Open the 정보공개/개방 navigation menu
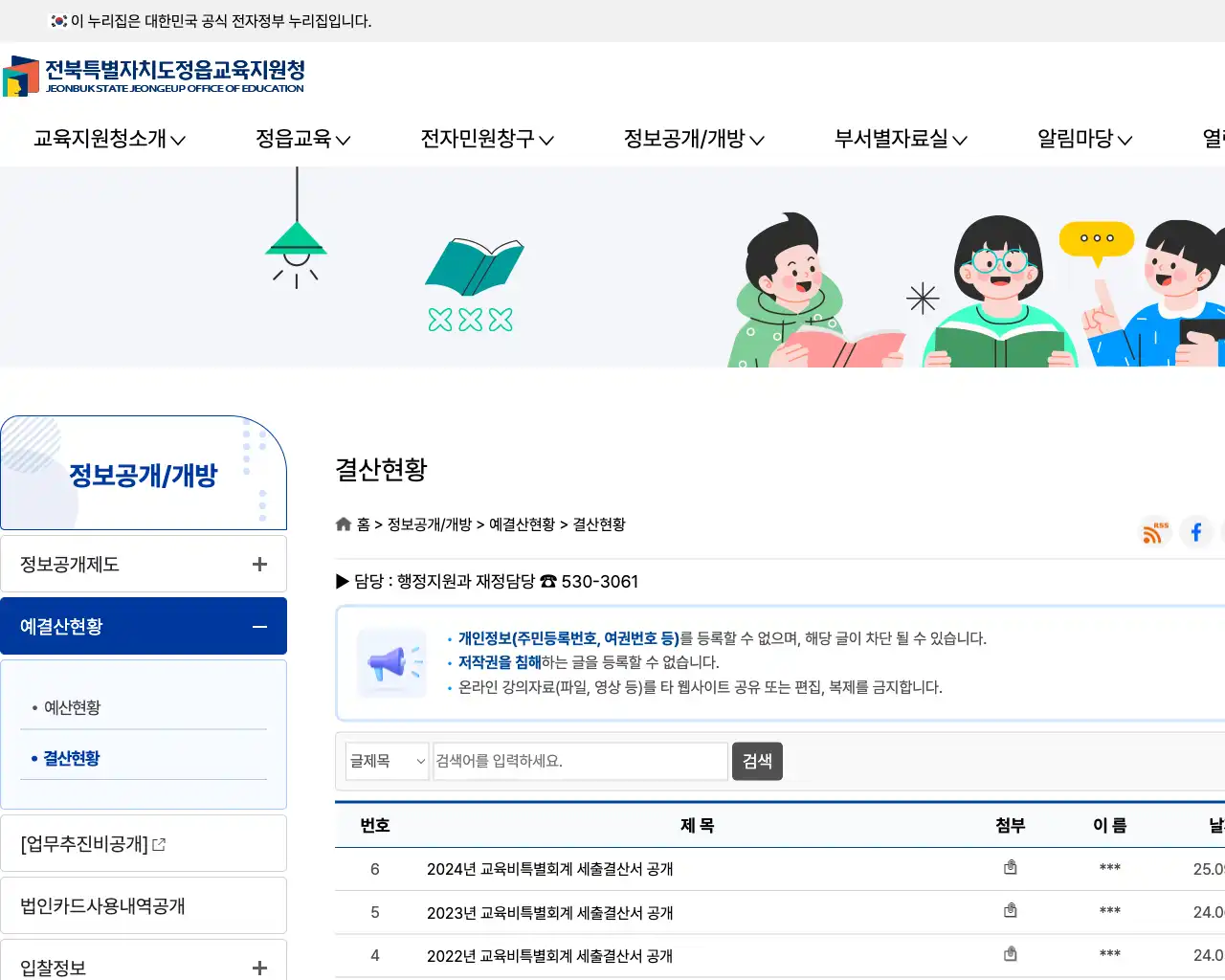The height and width of the screenshot is (980, 1225). tap(694, 138)
